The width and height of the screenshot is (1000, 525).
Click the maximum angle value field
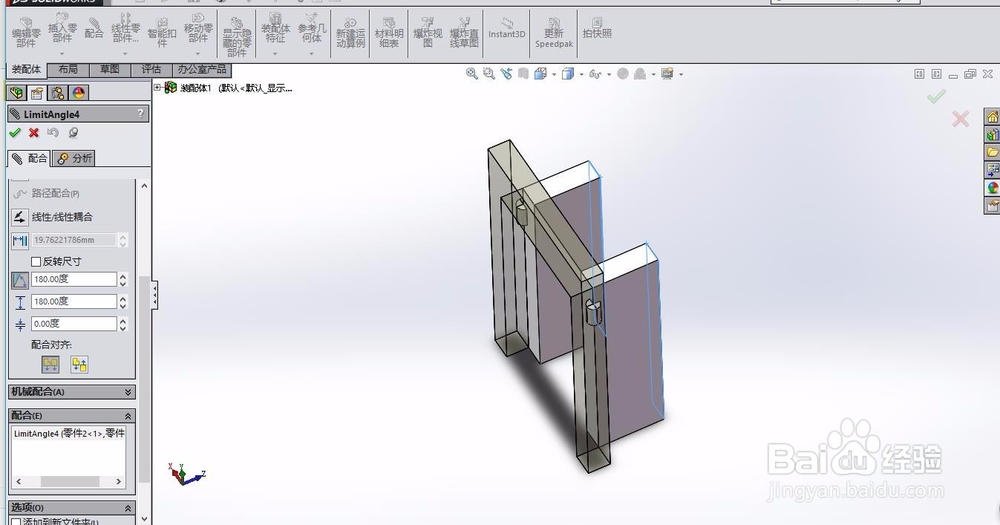click(74, 302)
